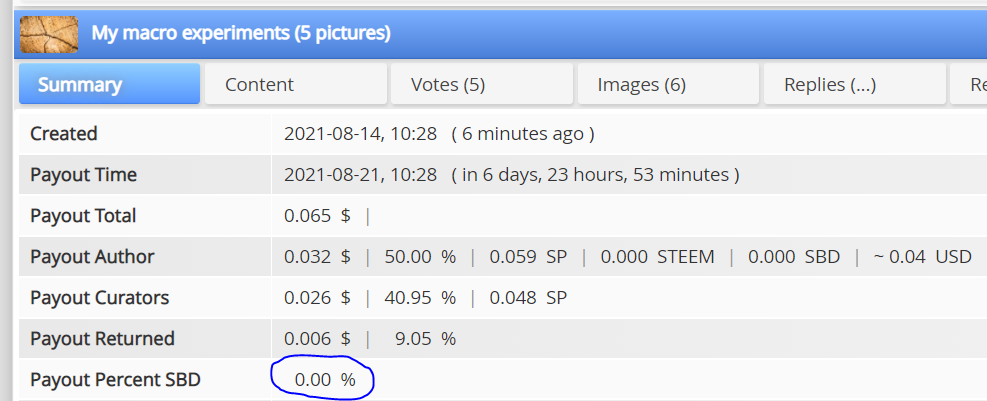
Task: Click the ~ 0.04 USD estimate
Action: pos(923,257)
